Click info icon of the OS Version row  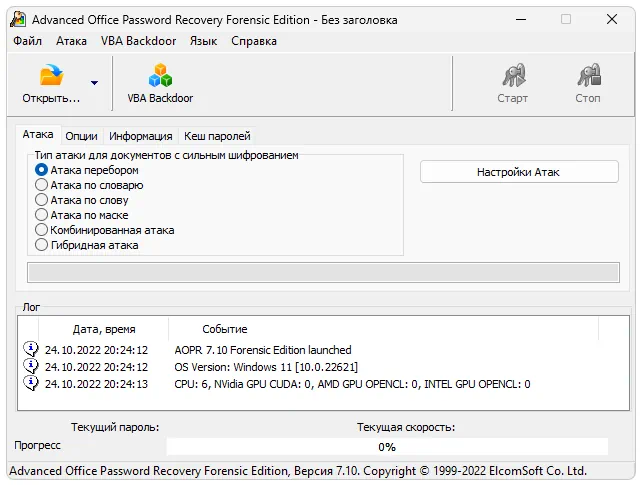coord(31,366)
